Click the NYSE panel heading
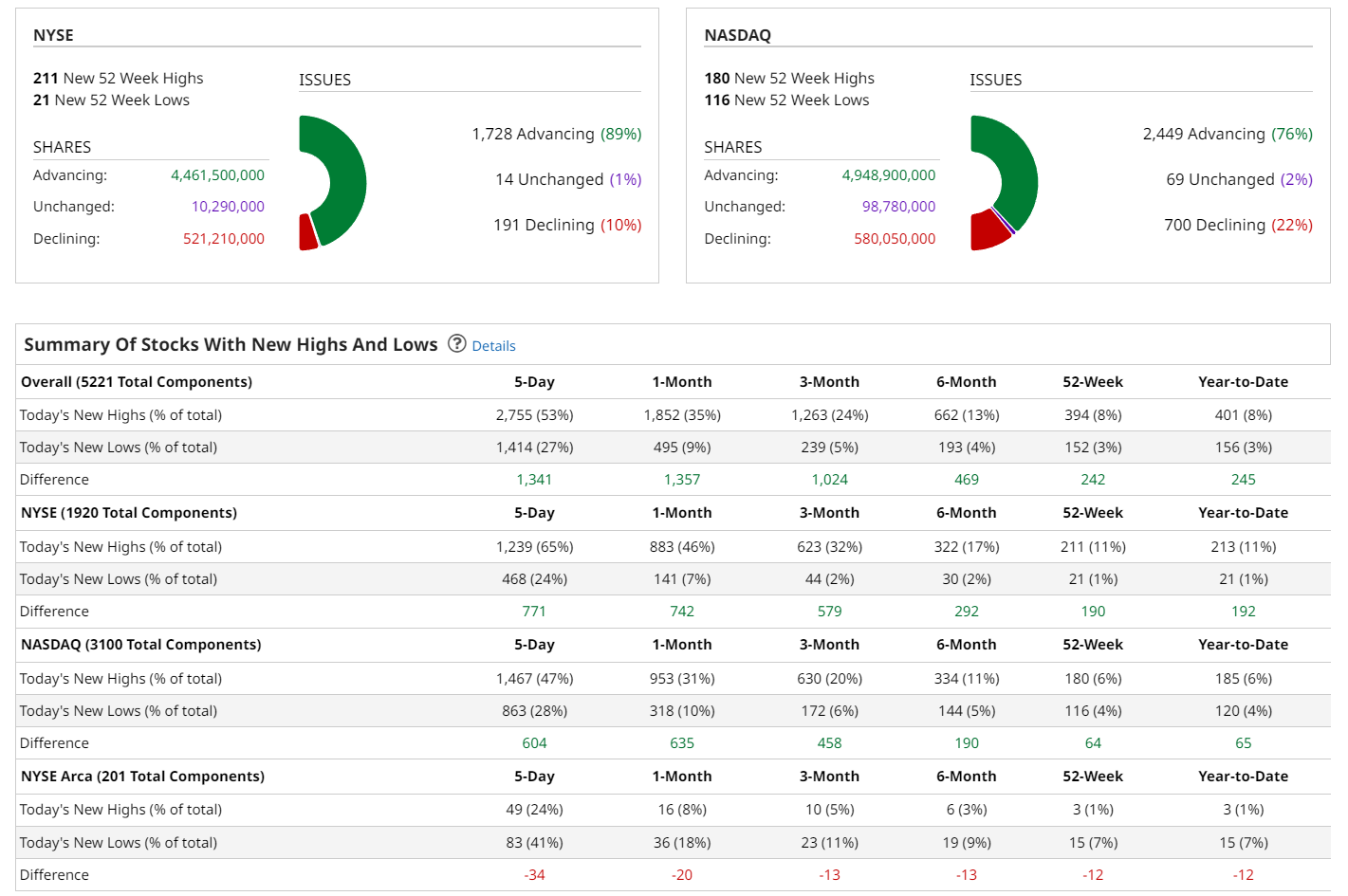The image size is (1348, 896). [x=53, y=35]
